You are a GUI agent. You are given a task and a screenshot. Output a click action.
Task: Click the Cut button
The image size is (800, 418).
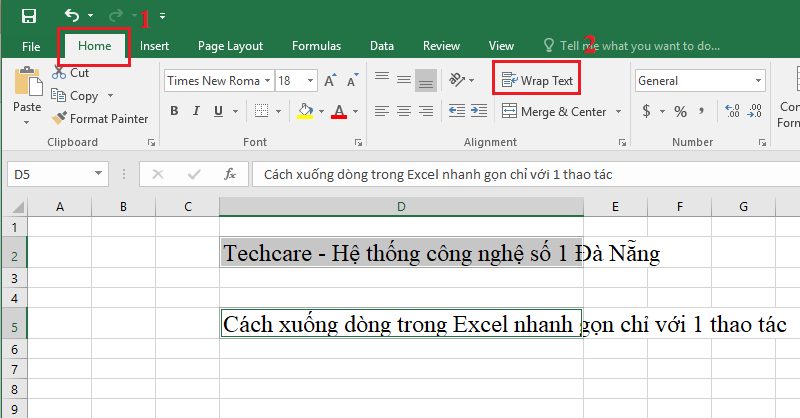tap(70, 73)
